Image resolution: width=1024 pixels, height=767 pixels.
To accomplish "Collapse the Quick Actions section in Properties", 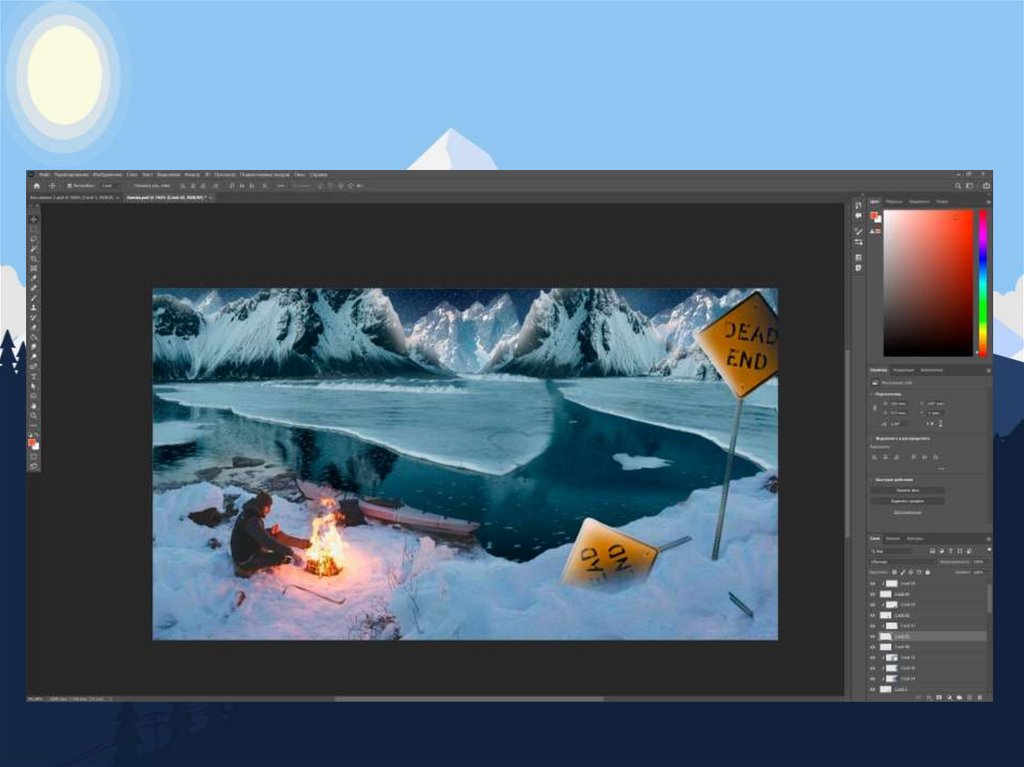I will [x=872, y=480].
